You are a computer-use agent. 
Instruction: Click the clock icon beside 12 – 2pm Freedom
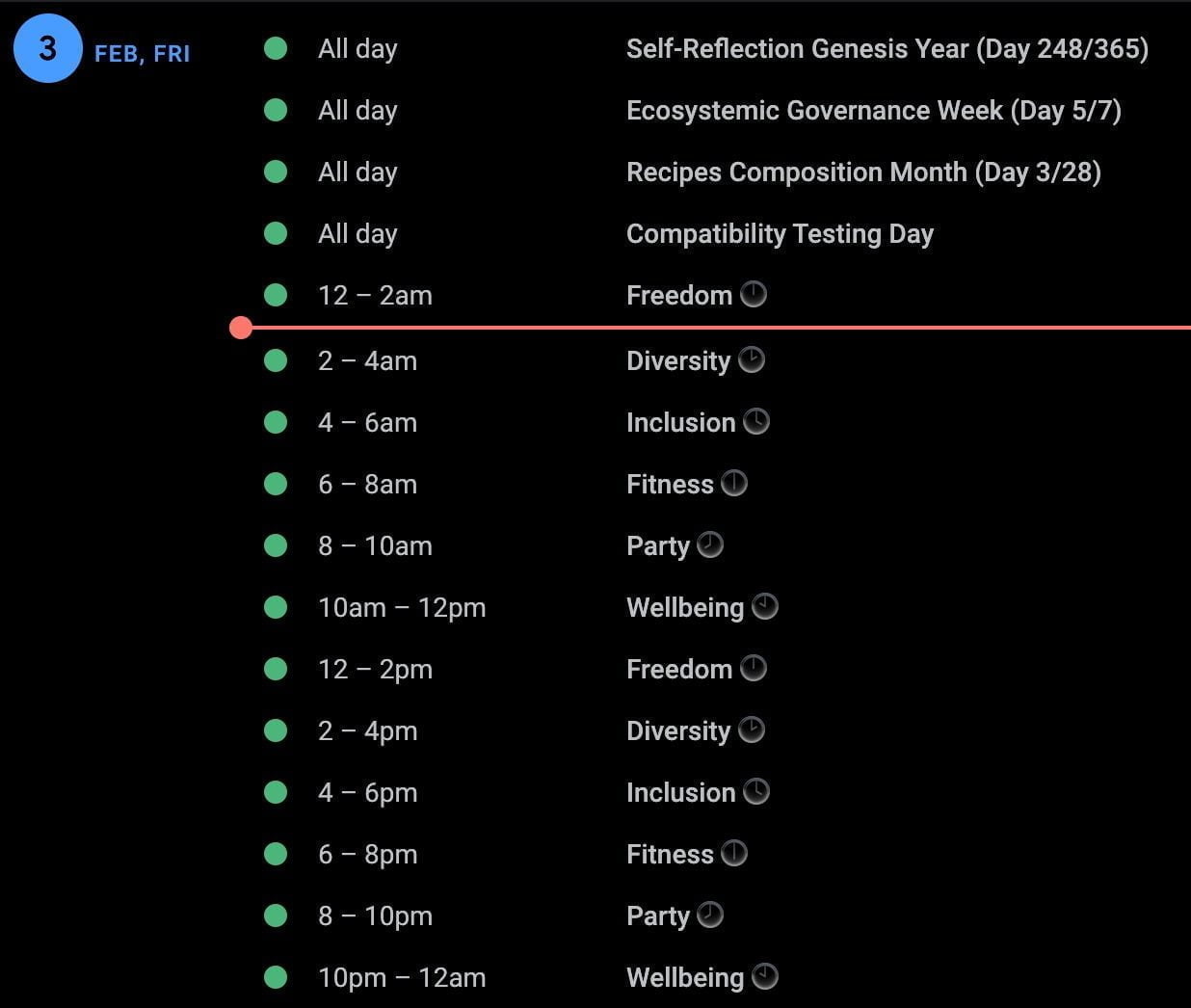coord(754,668)
